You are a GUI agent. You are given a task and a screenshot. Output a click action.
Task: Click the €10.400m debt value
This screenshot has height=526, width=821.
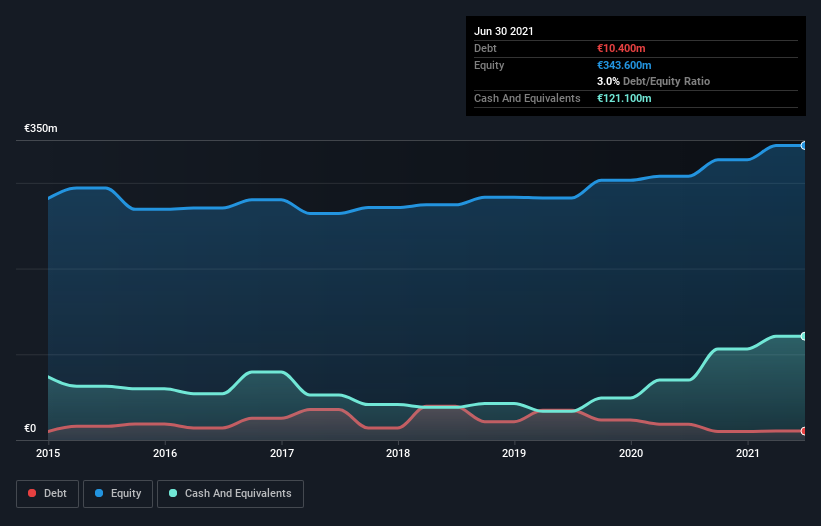coord(621,48)
